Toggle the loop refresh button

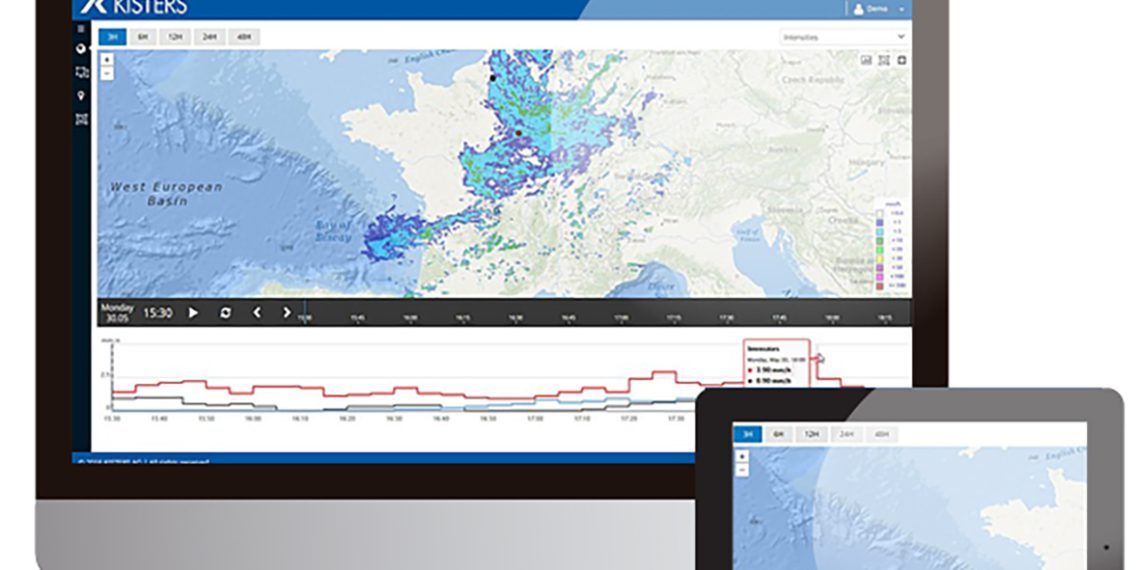point(225,313)
